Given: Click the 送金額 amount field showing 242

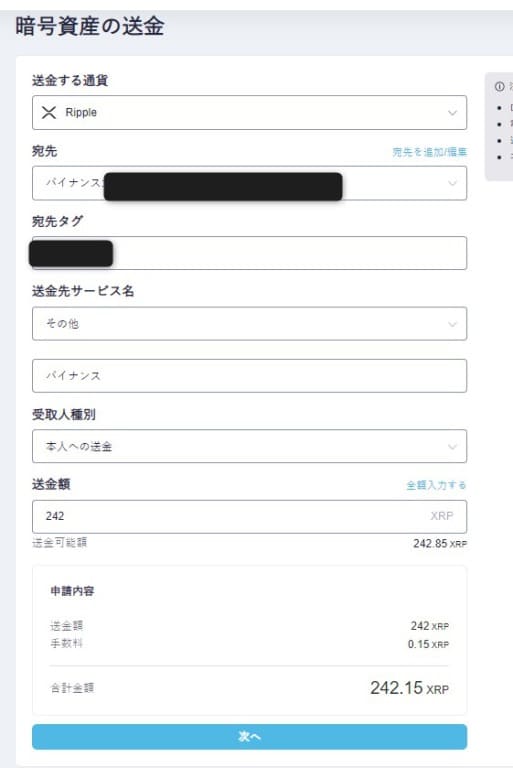Looking at the screenshot, I should pos(249,517).
